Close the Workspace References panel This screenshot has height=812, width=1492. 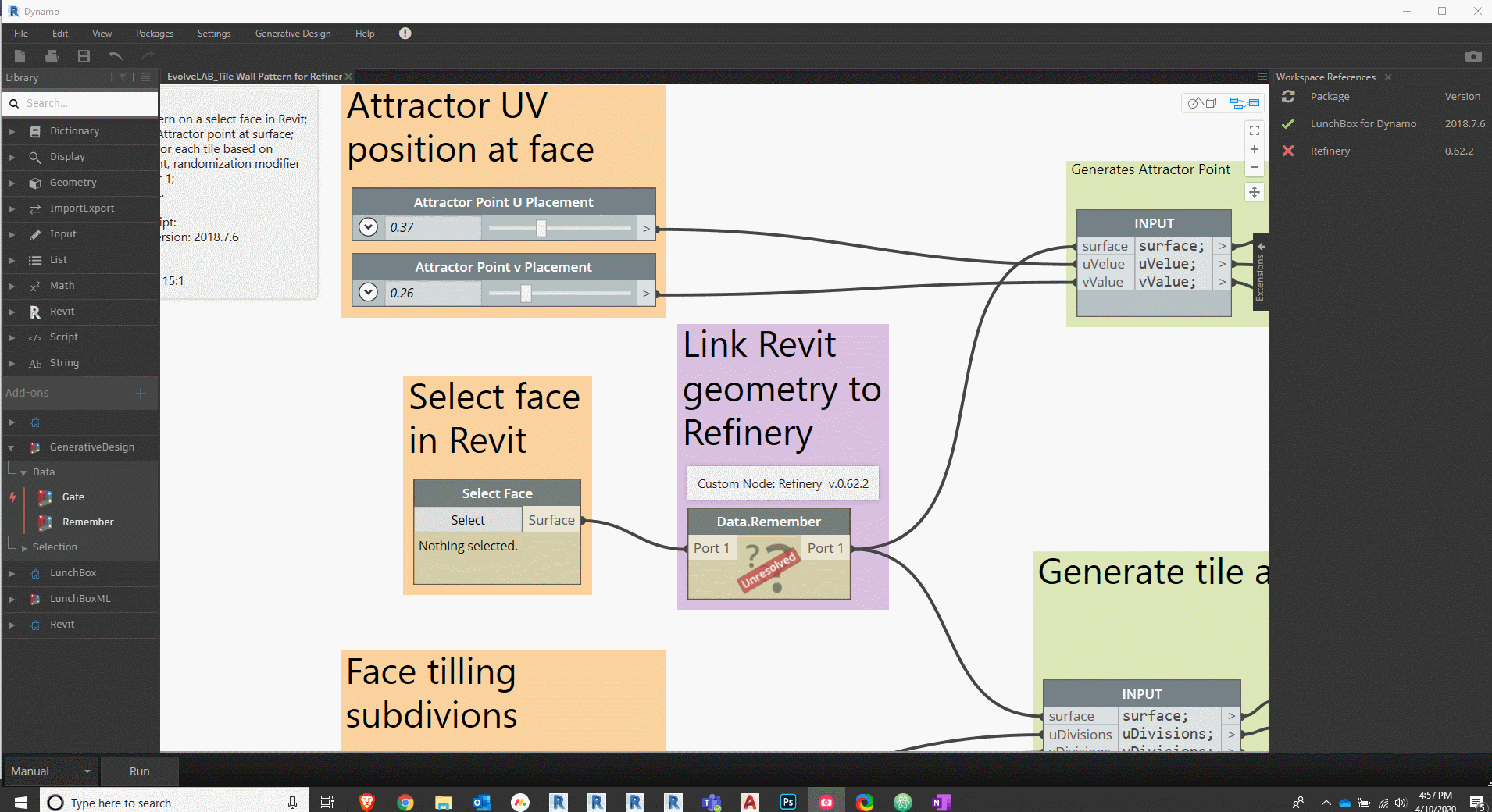(1388, 77)
